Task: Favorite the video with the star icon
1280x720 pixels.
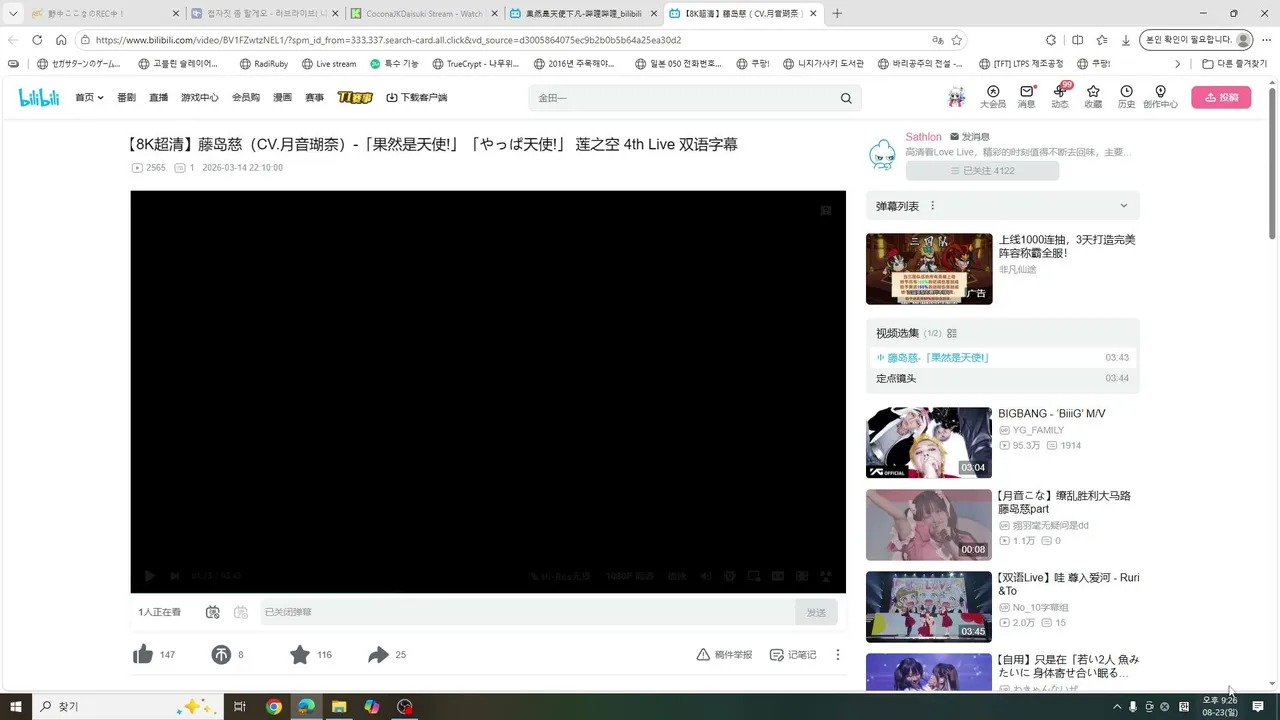Action: (300, 655)
